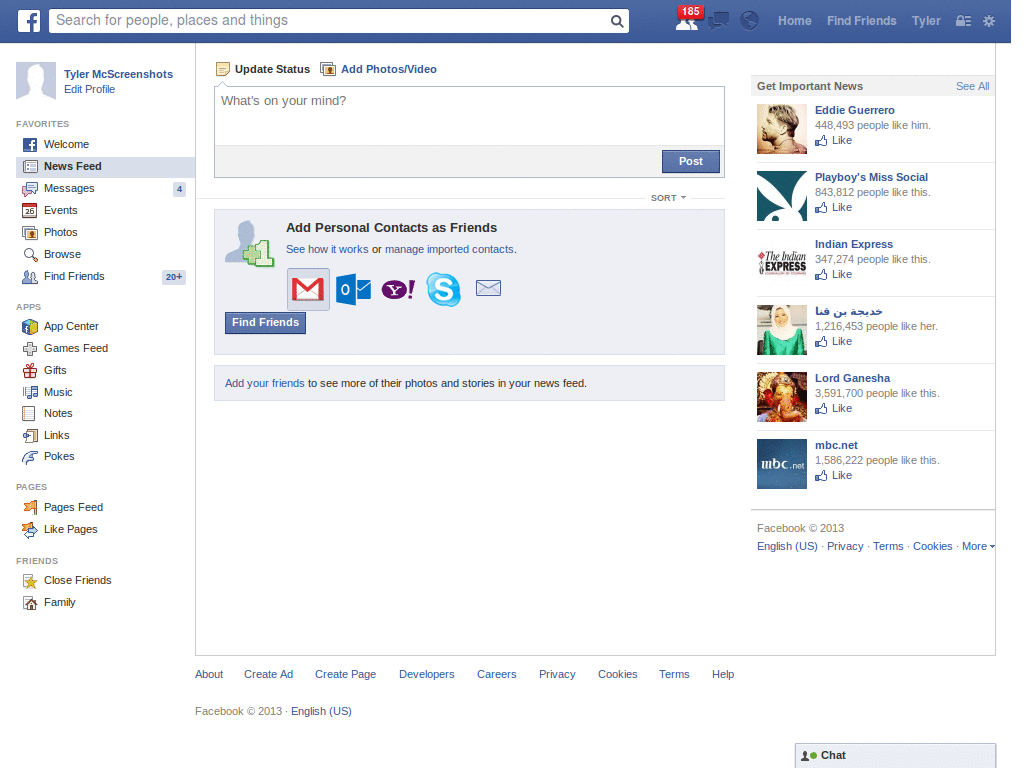Open privacy shortcuts lock icon
Viewport: 1024px width, 768px height.
tap(963, 21)
